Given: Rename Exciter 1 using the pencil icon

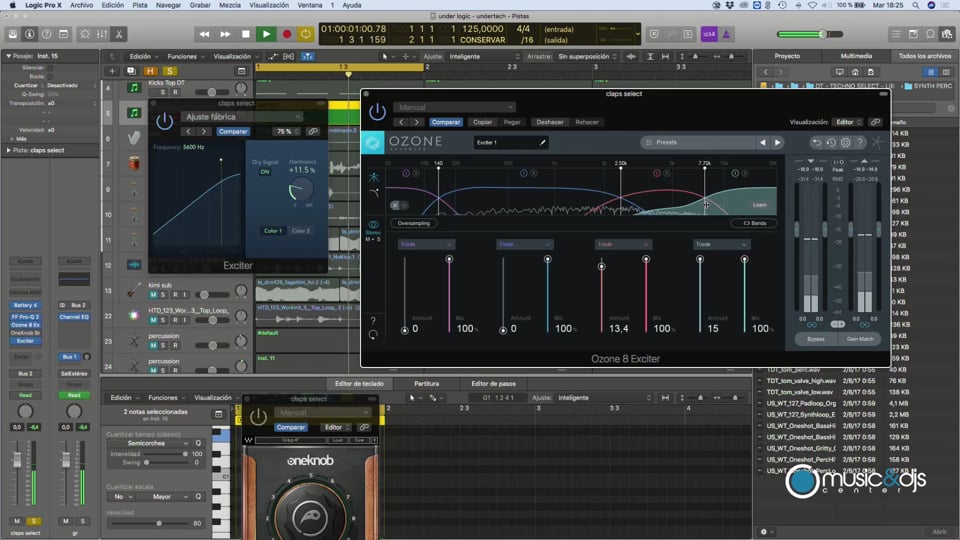Looking at the screenshot, I should [542, 143].
